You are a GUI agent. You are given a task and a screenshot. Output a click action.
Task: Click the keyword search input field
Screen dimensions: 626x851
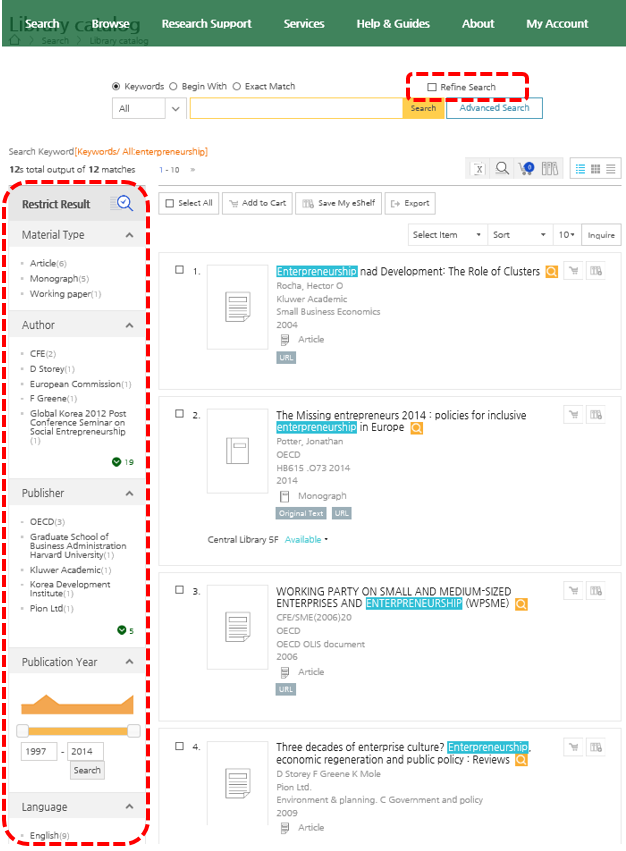(296, 108)
